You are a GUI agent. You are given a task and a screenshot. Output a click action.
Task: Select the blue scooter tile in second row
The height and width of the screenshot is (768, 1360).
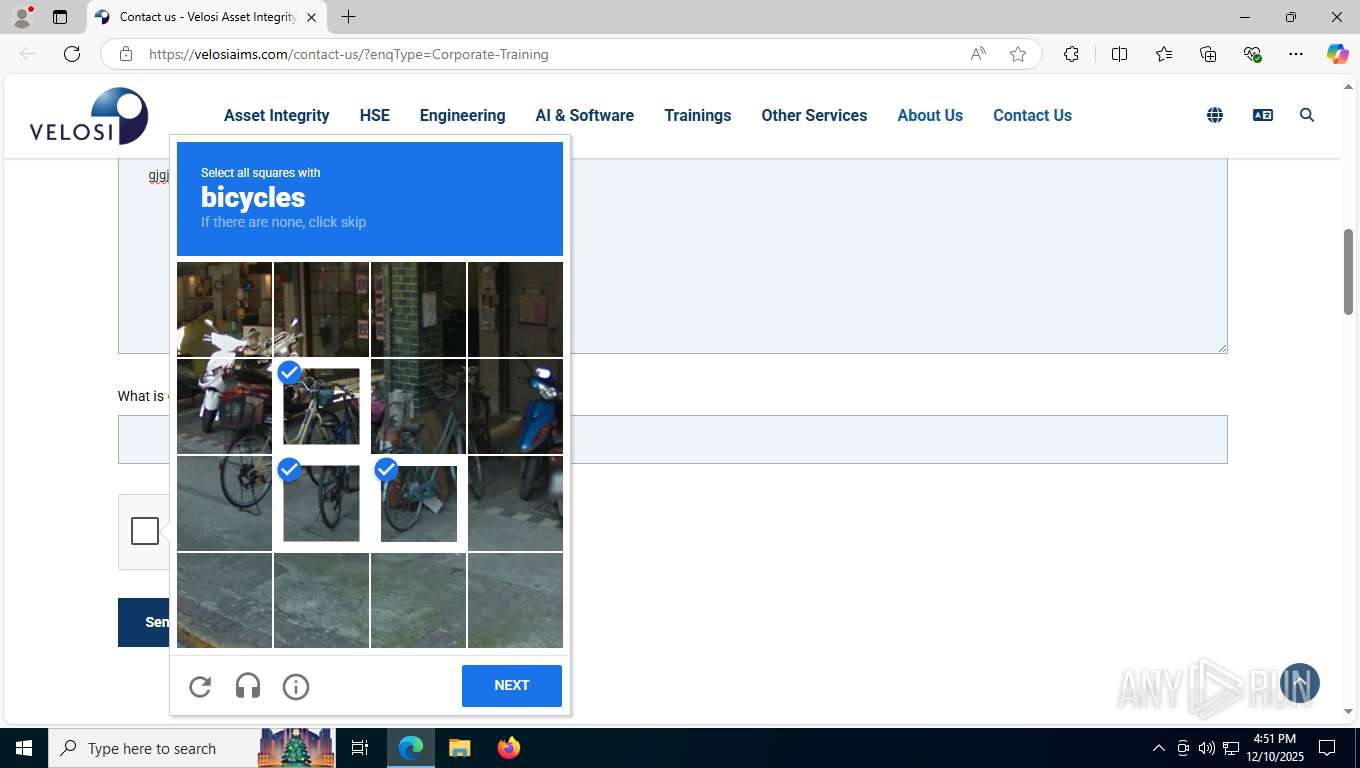click(x=515, y=406)
